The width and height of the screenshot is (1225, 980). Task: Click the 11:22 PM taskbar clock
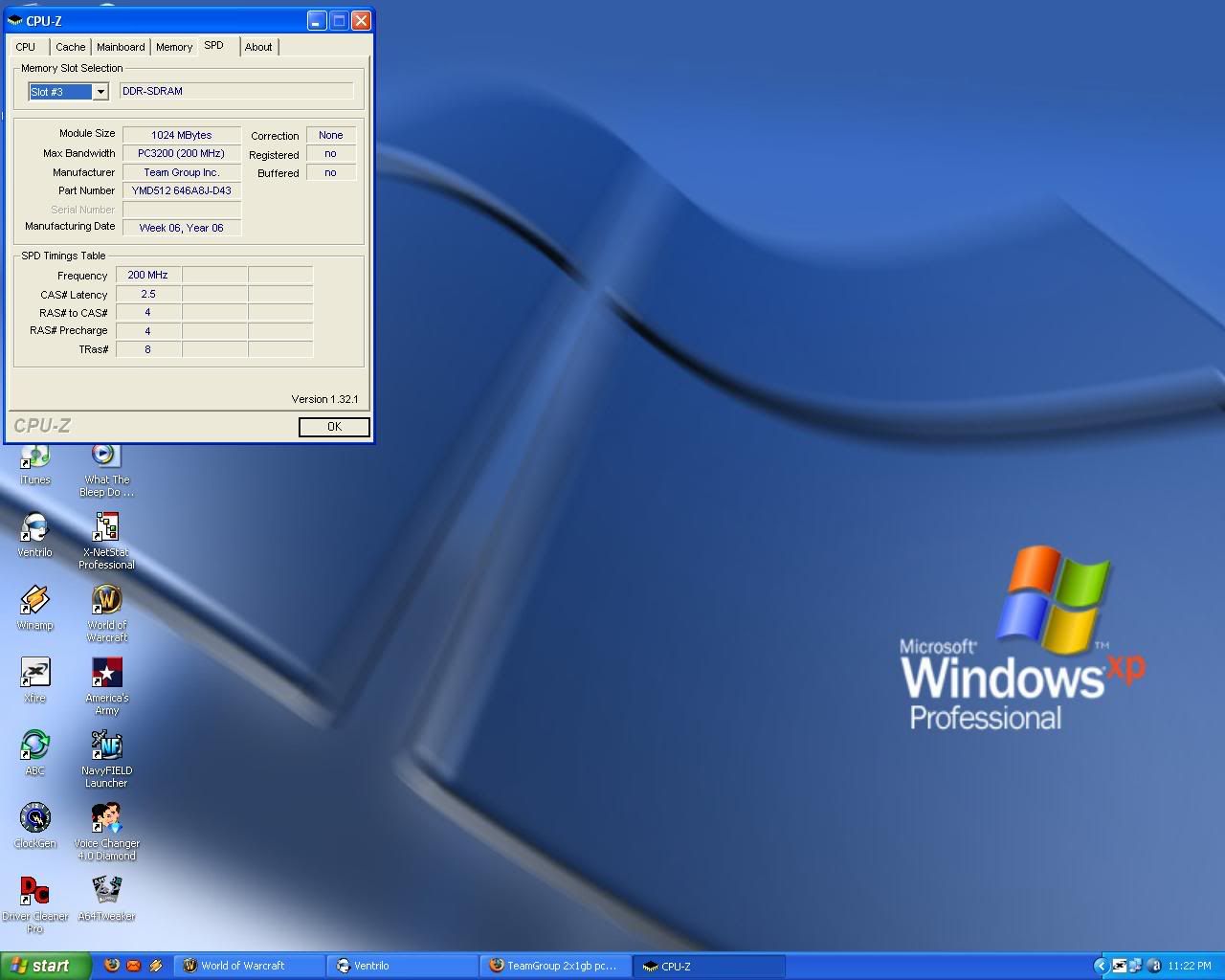tap(1190, 966)
